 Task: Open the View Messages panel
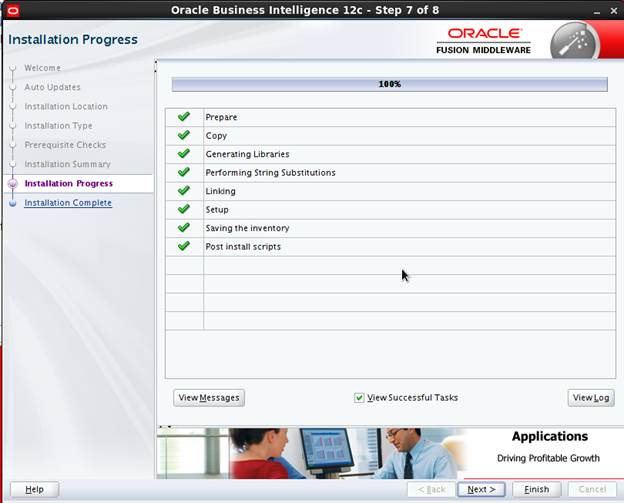click(x=209, y=398)
